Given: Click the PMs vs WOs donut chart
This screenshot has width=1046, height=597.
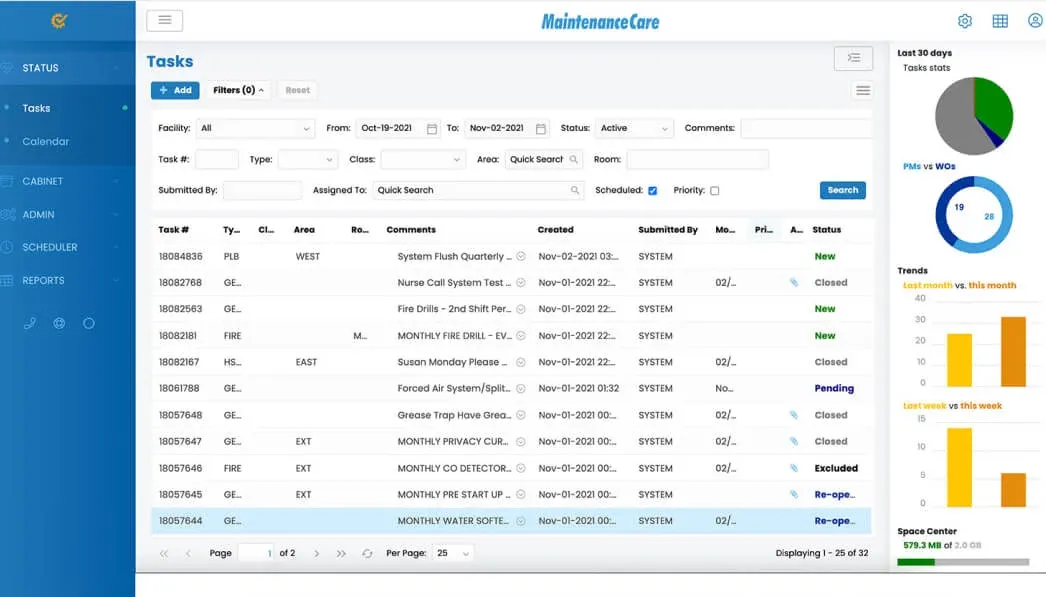Looking at the screenshot, I should click(974, 215).
